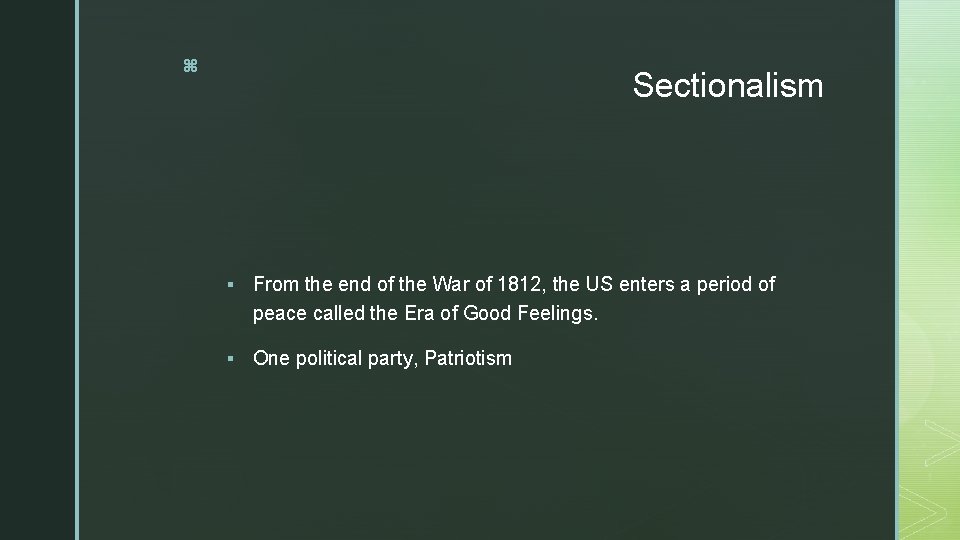
Task: Click the bullet marker before "One political party"
Action: point(231,359)
